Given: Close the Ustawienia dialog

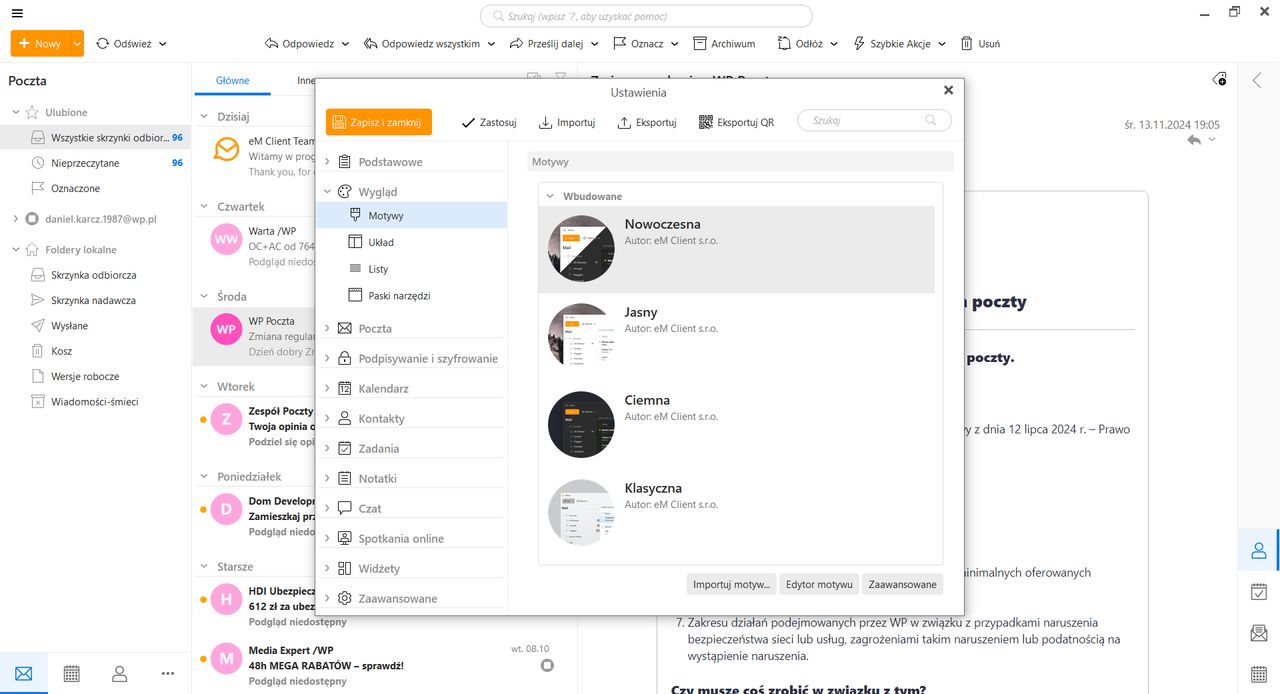Looking at the screenshot, I should pyautogui.click(x=948, y=90).
